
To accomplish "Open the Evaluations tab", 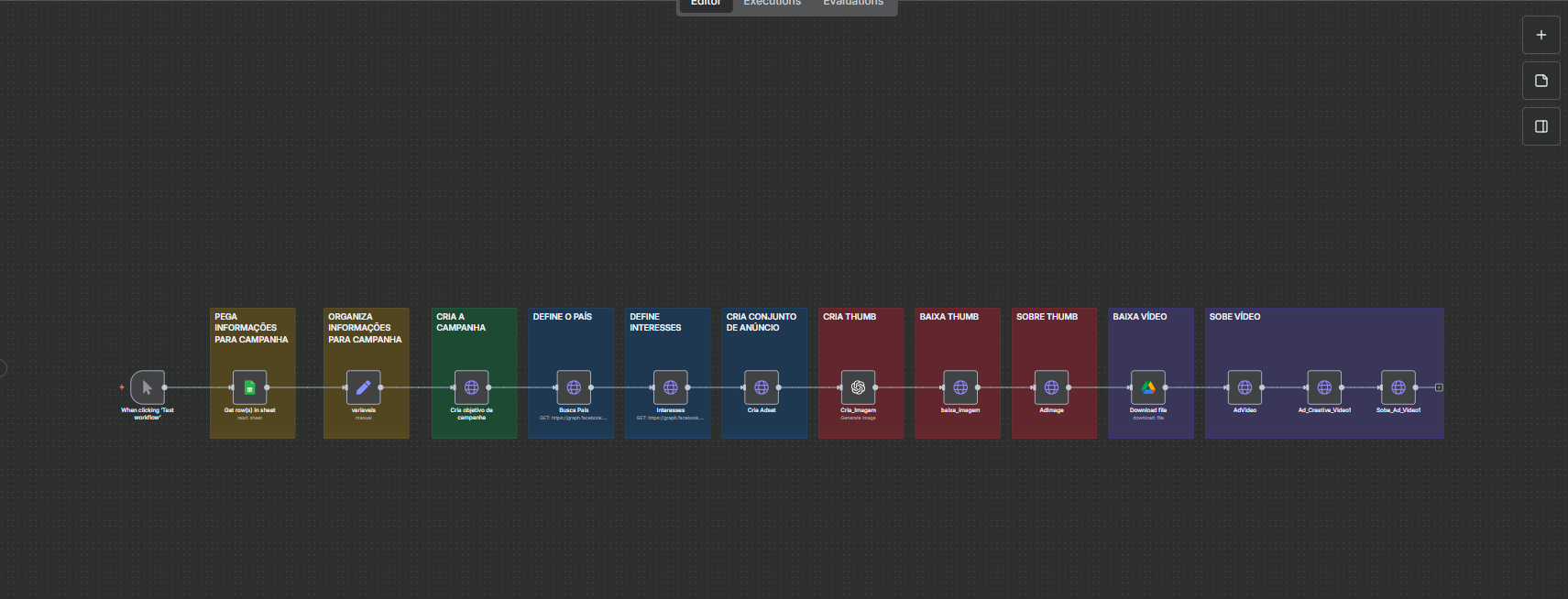I will (x=852, y=4).
